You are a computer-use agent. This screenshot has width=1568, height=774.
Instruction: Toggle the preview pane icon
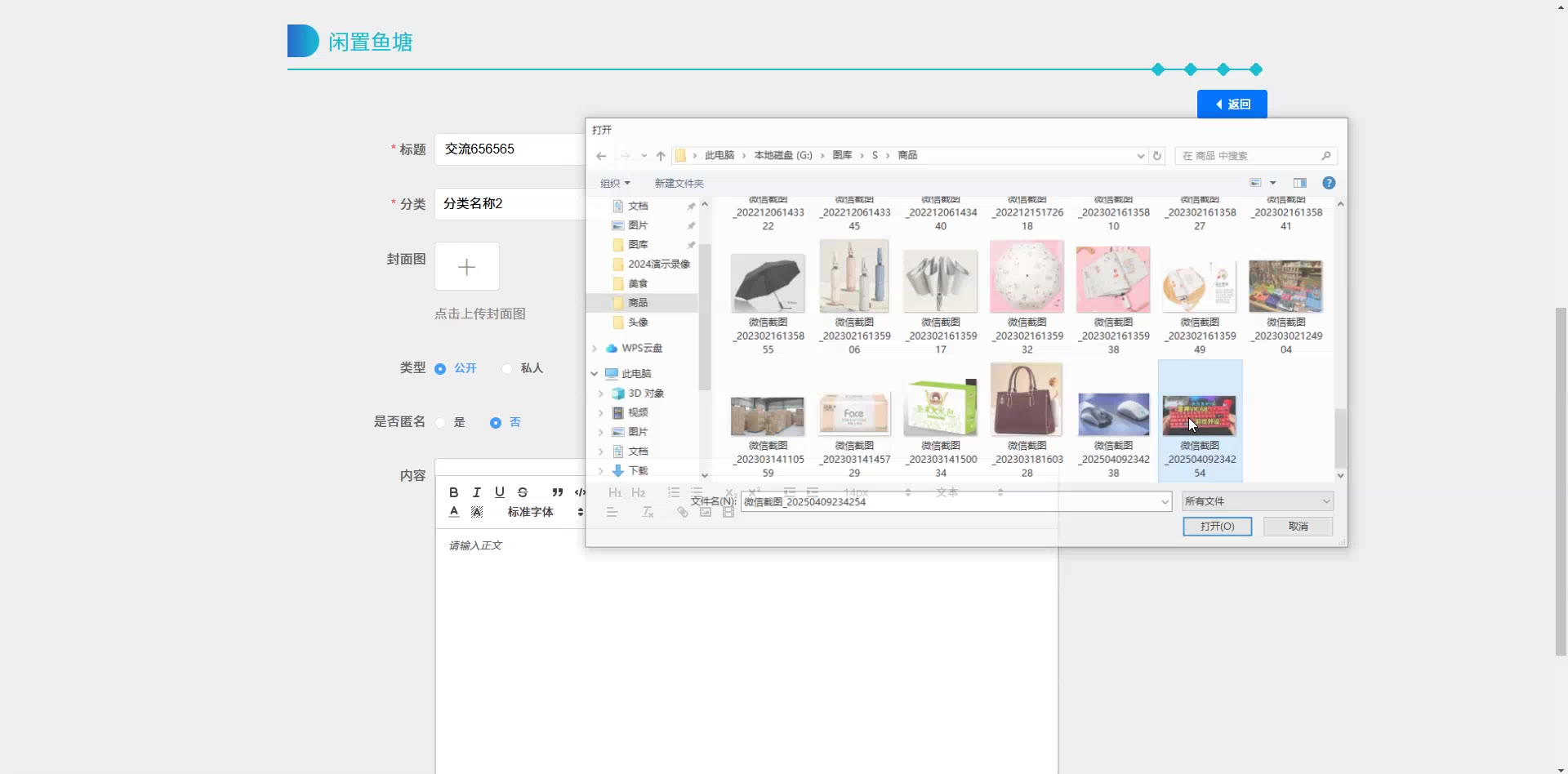click(1299, 183)
